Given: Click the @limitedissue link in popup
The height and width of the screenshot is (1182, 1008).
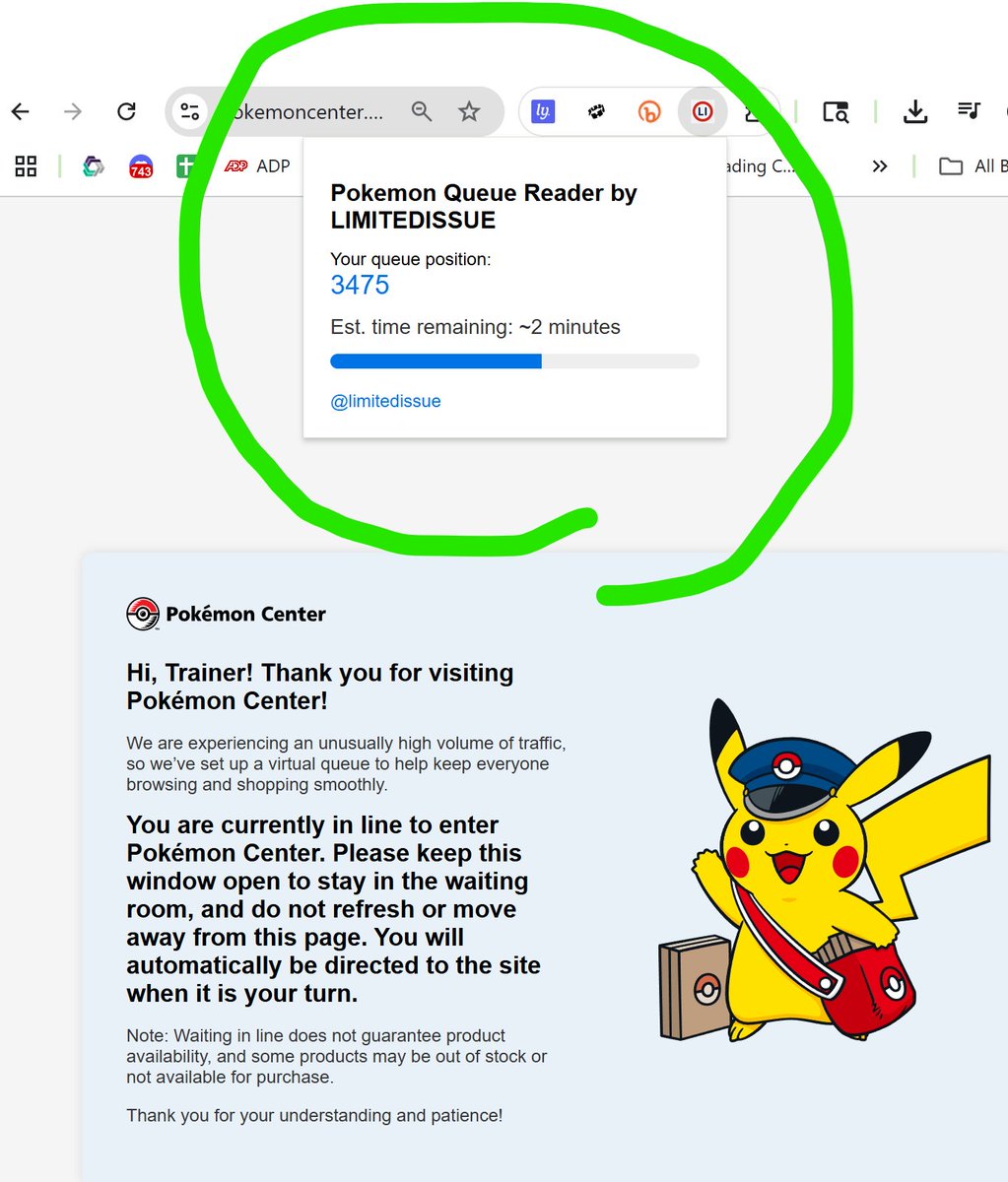Looking at the screenshot, I should click(385, 401).
